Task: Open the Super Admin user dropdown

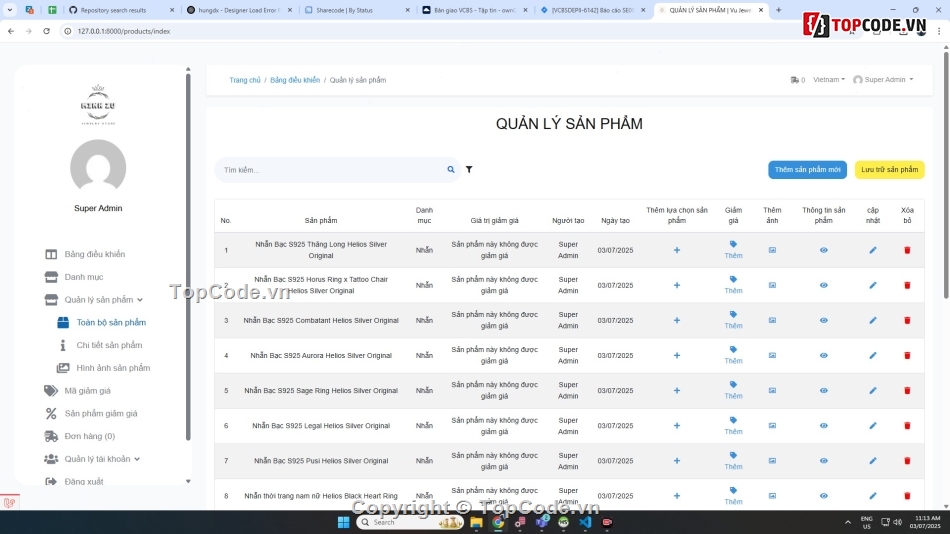Action: [883, 80]
